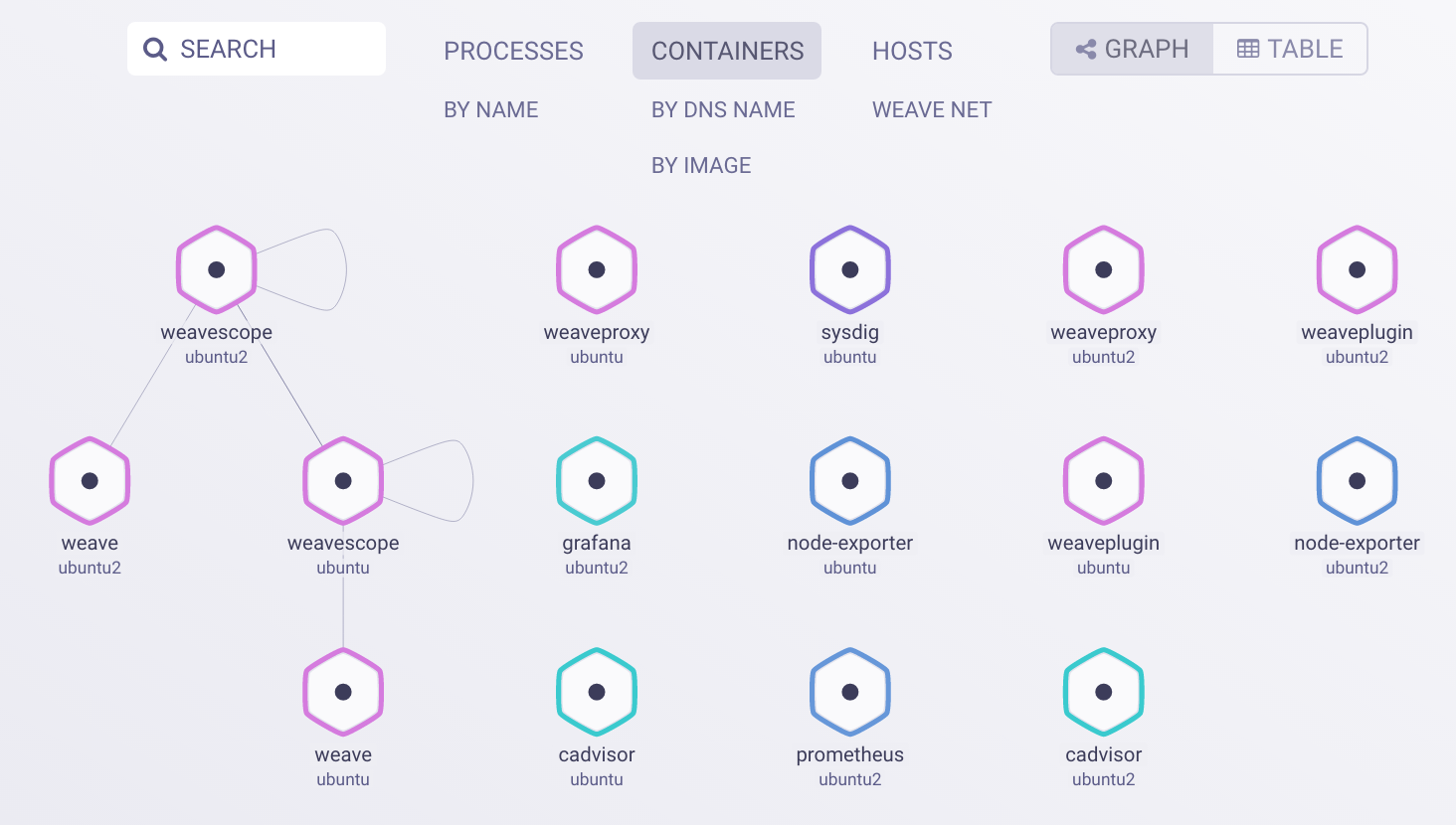Click the node-exporter hexagon on ubuntu
1456x825 pixels.
click(x=849, y=481)
